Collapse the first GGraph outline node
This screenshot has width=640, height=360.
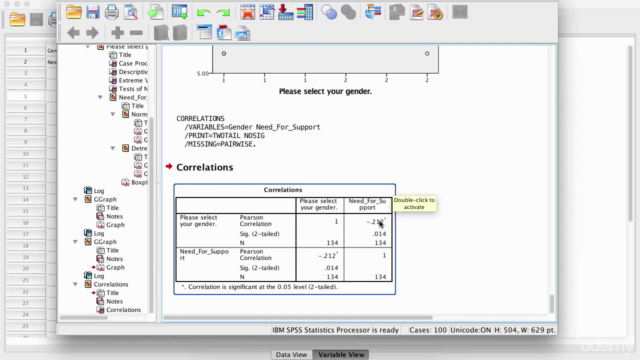pos(75,199)
